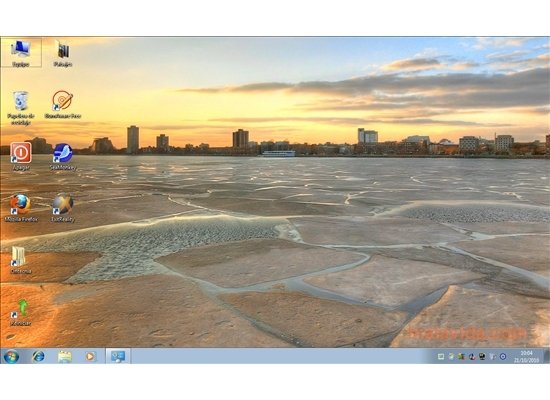Click the 'SeaMonkey' icon label

pos(63,168)
